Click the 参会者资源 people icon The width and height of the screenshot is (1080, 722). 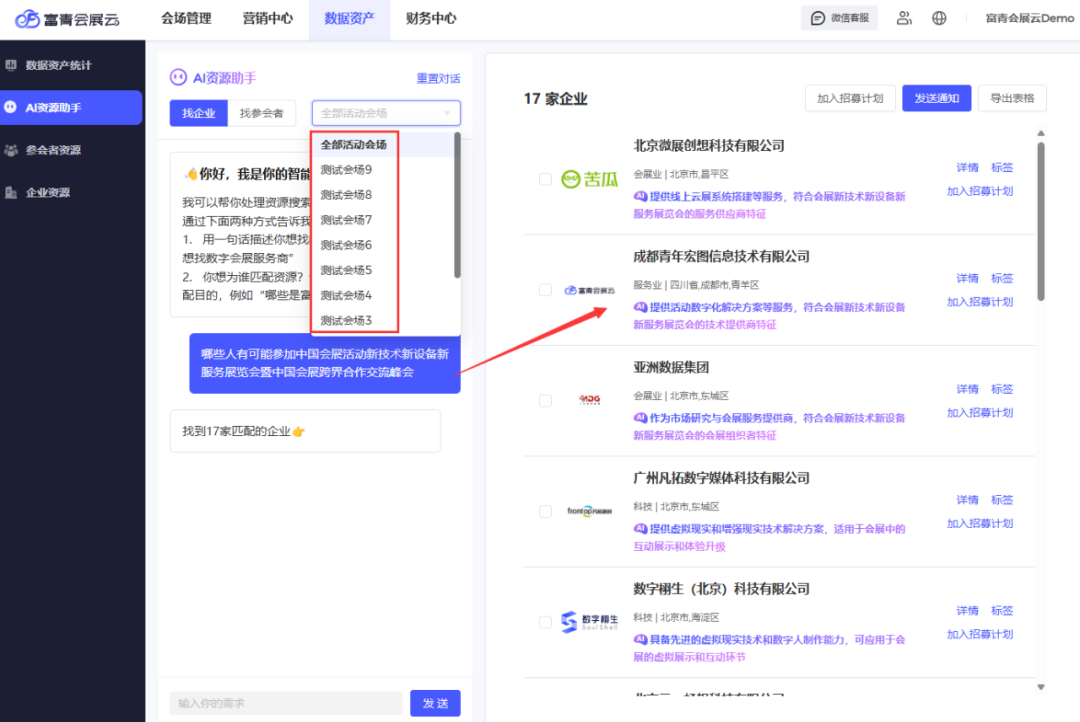click(x=11, y=149)
